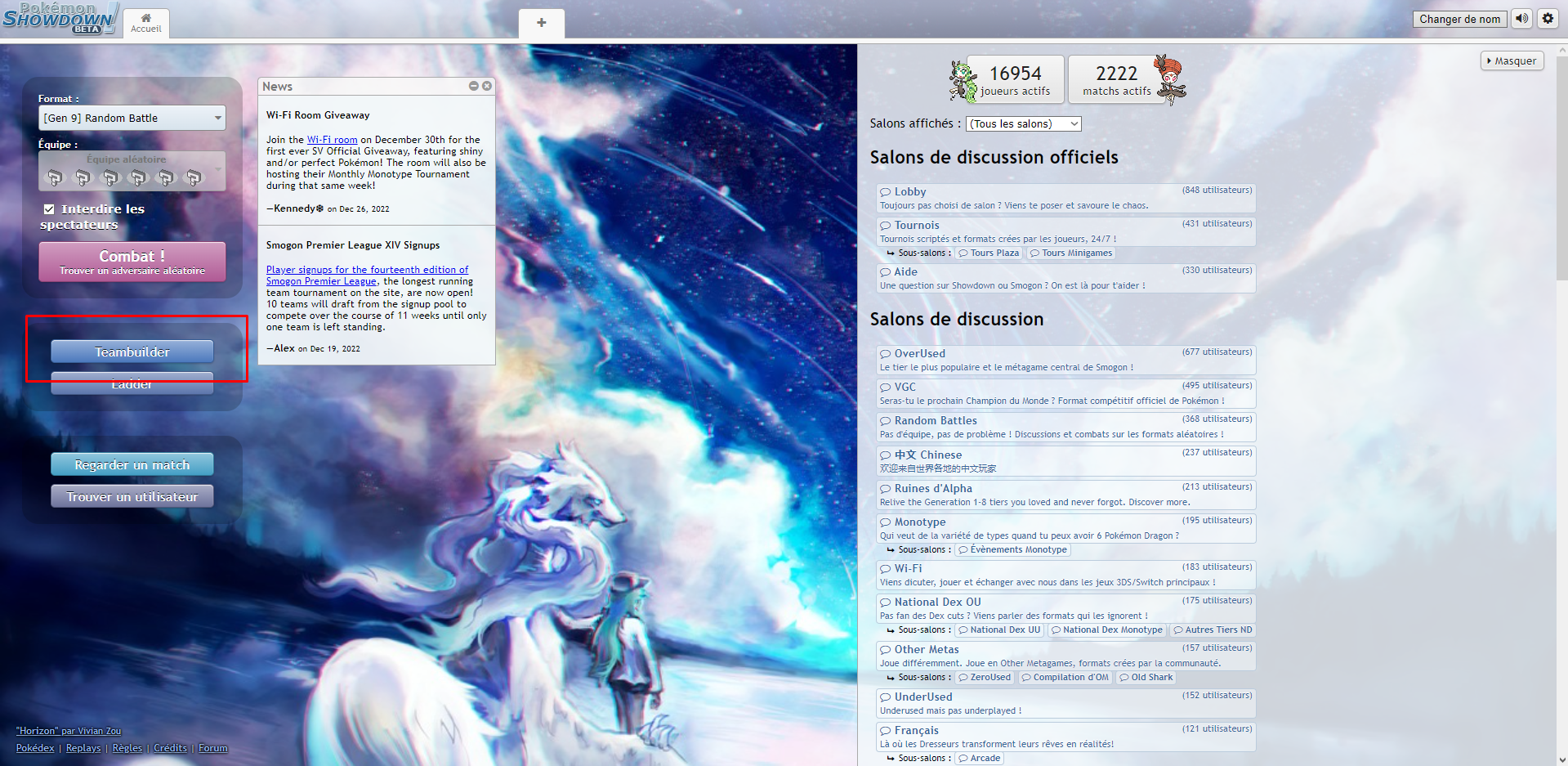Join the UnderUsed room
Screen dimensions: 1568x766
point(1066,703)
